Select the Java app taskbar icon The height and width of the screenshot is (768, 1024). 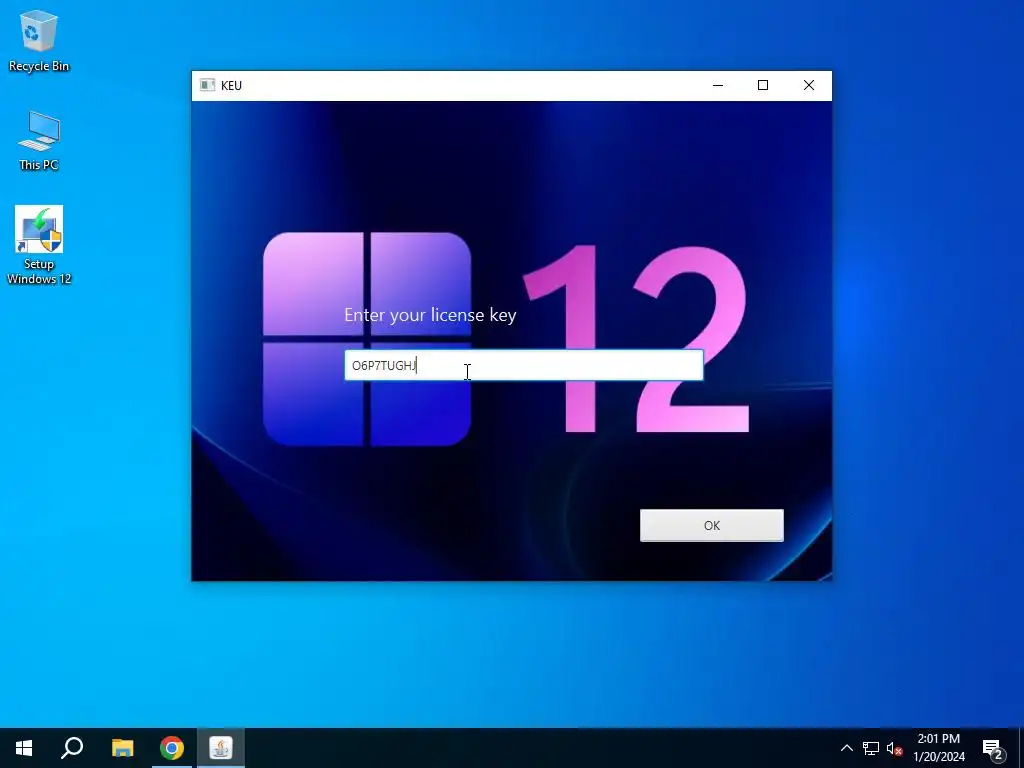click(x=221, y=748)
